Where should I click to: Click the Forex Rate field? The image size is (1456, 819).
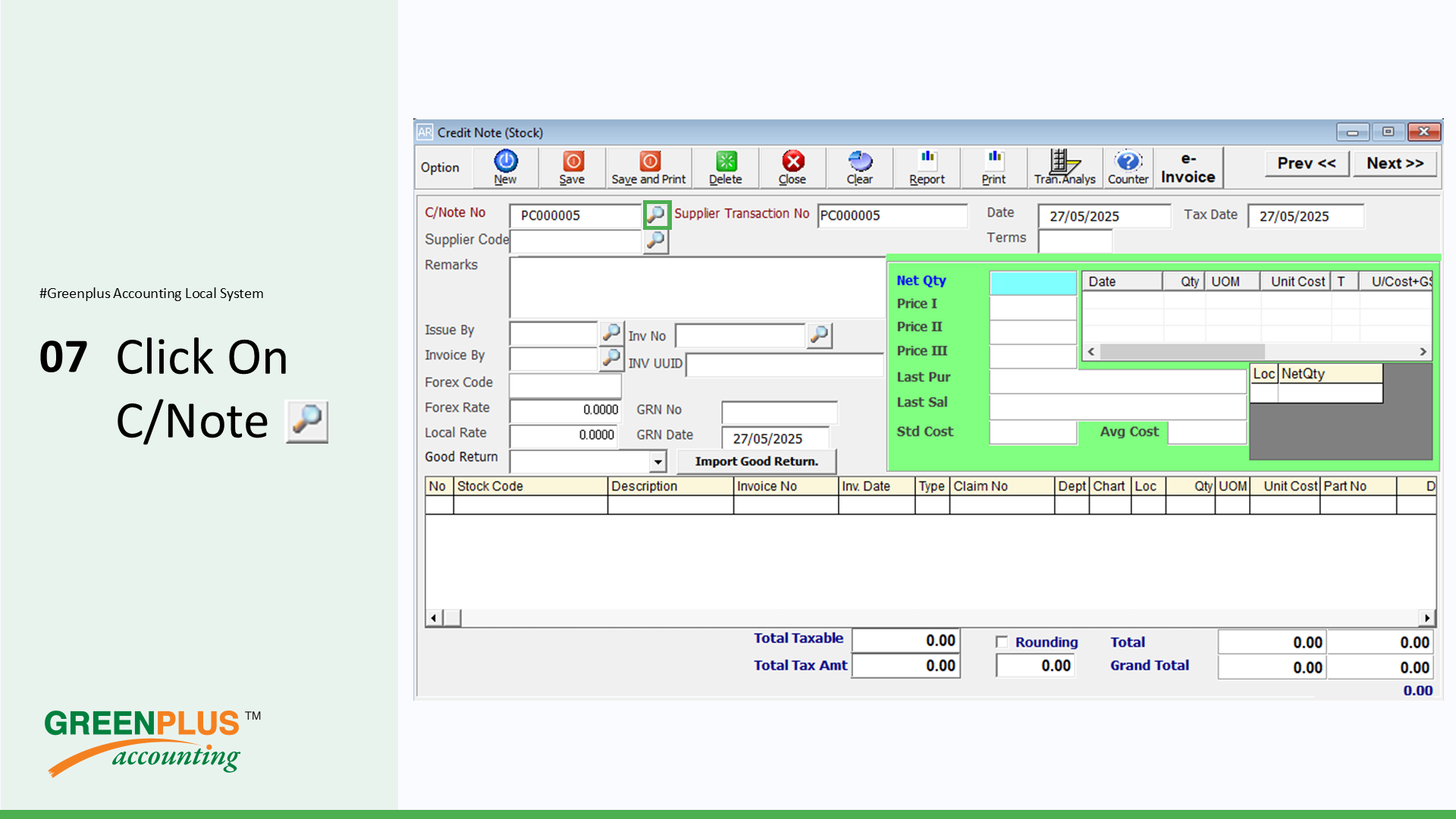pos(566,410)
